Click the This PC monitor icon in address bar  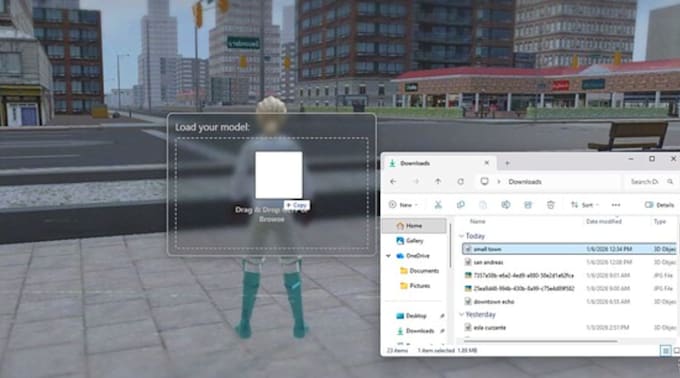(484, 181)
